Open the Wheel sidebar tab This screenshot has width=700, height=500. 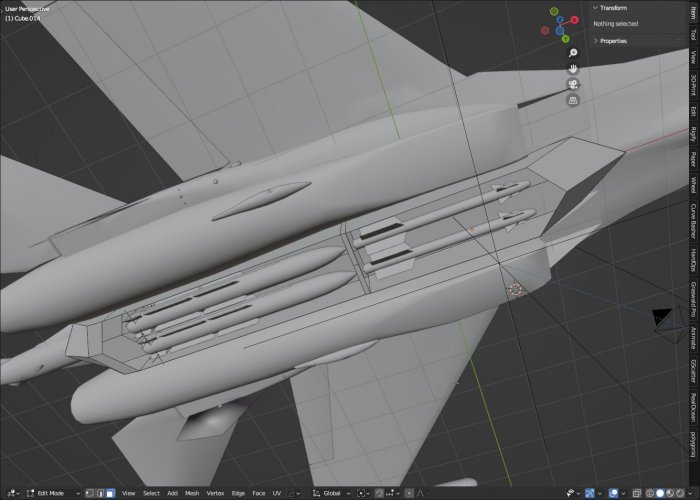pos(693,184)
